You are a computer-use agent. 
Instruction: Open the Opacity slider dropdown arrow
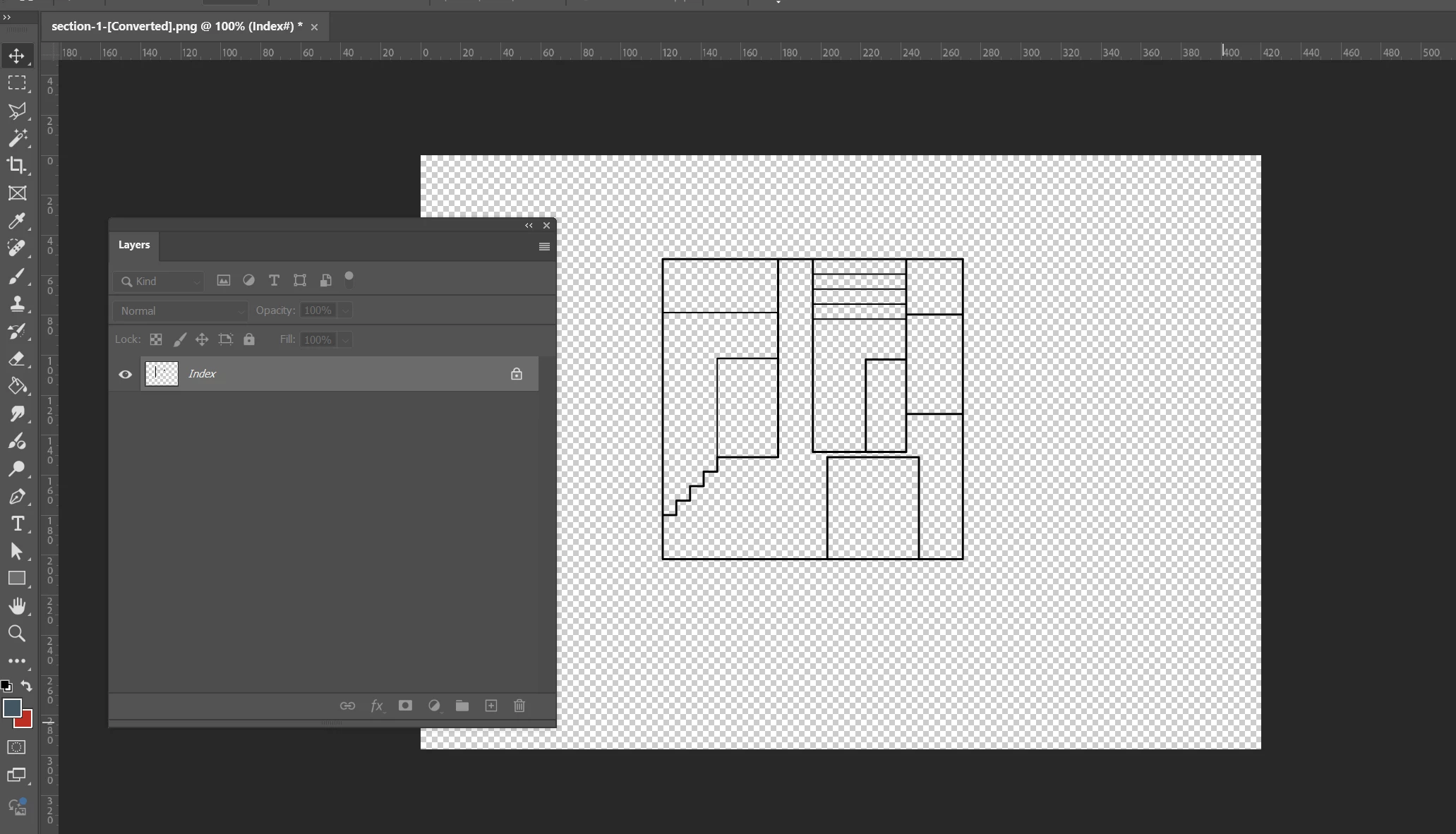345,310
